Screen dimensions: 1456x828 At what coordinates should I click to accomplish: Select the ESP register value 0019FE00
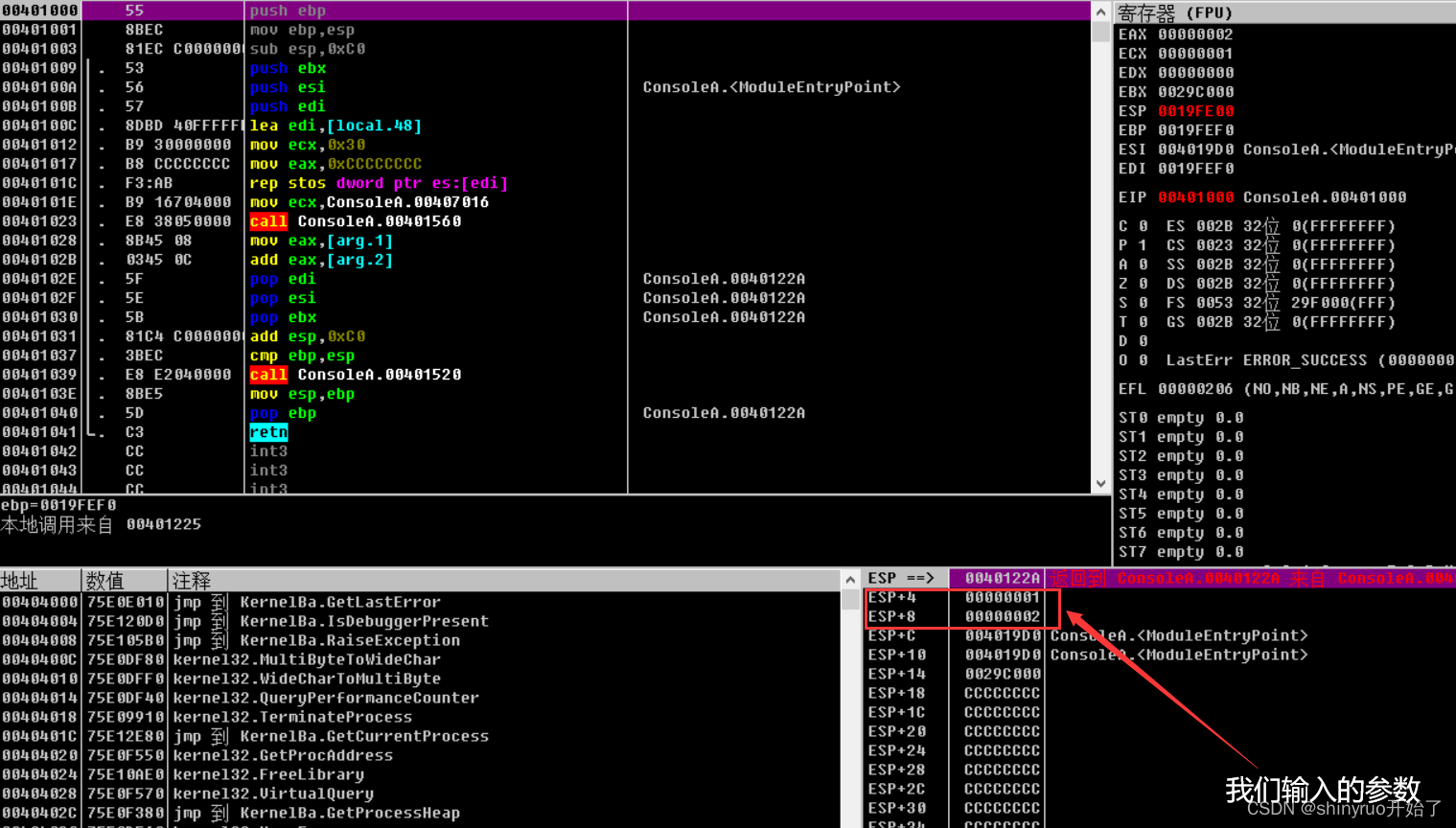pyautogui.click(x=1195, y=111)
